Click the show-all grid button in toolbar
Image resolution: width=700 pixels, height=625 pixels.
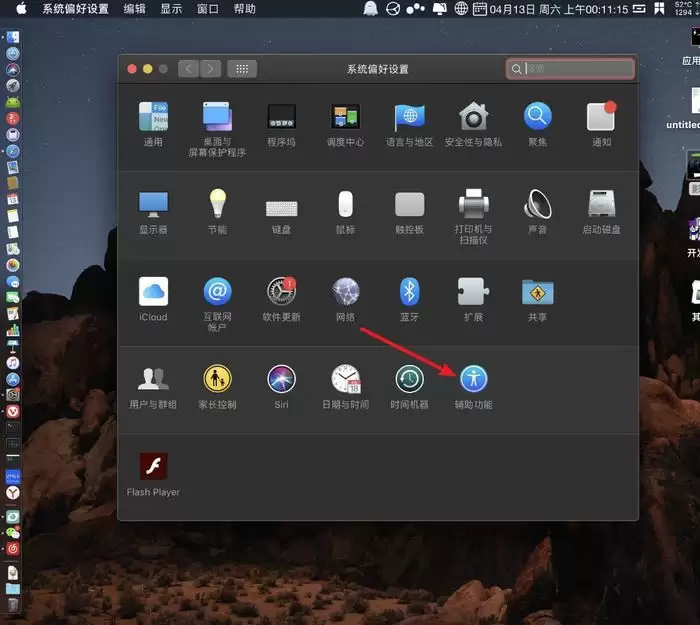(x=242, y=69)
